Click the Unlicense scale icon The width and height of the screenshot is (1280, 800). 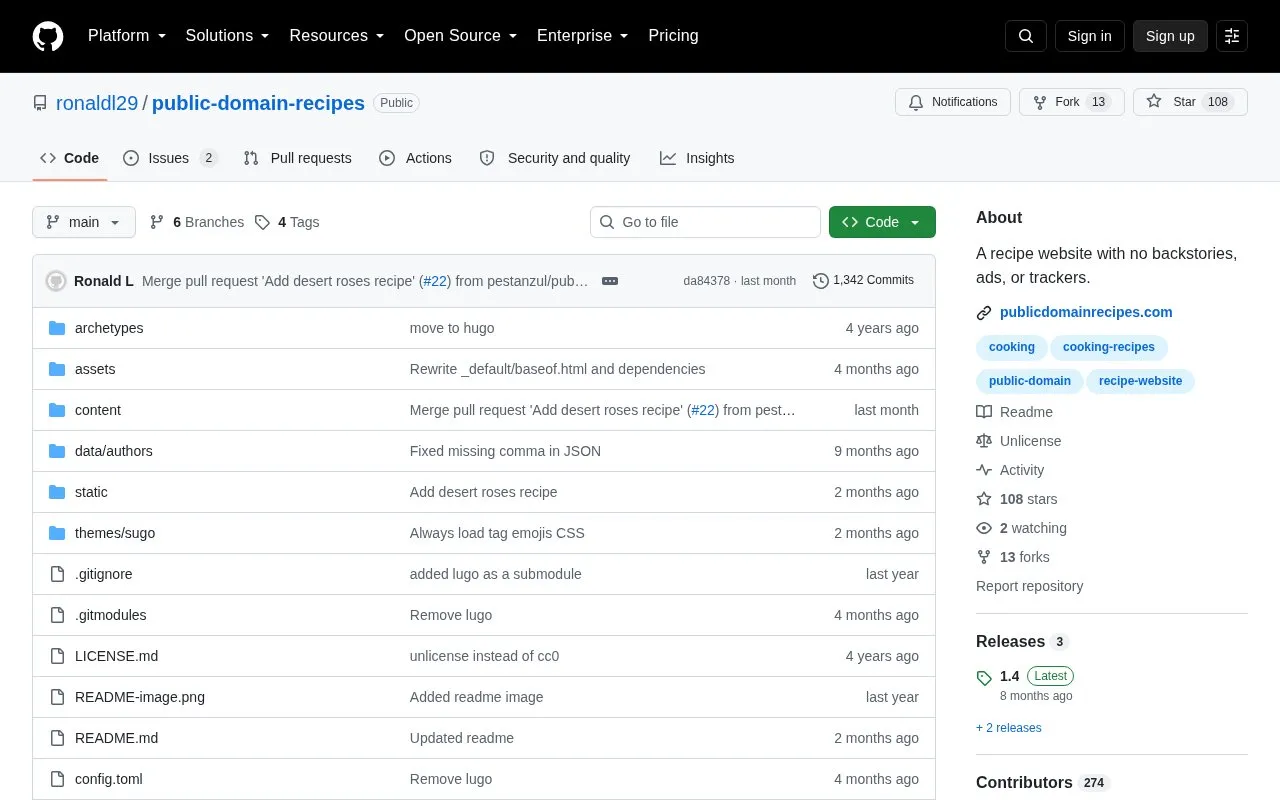(x=984, y=441)
